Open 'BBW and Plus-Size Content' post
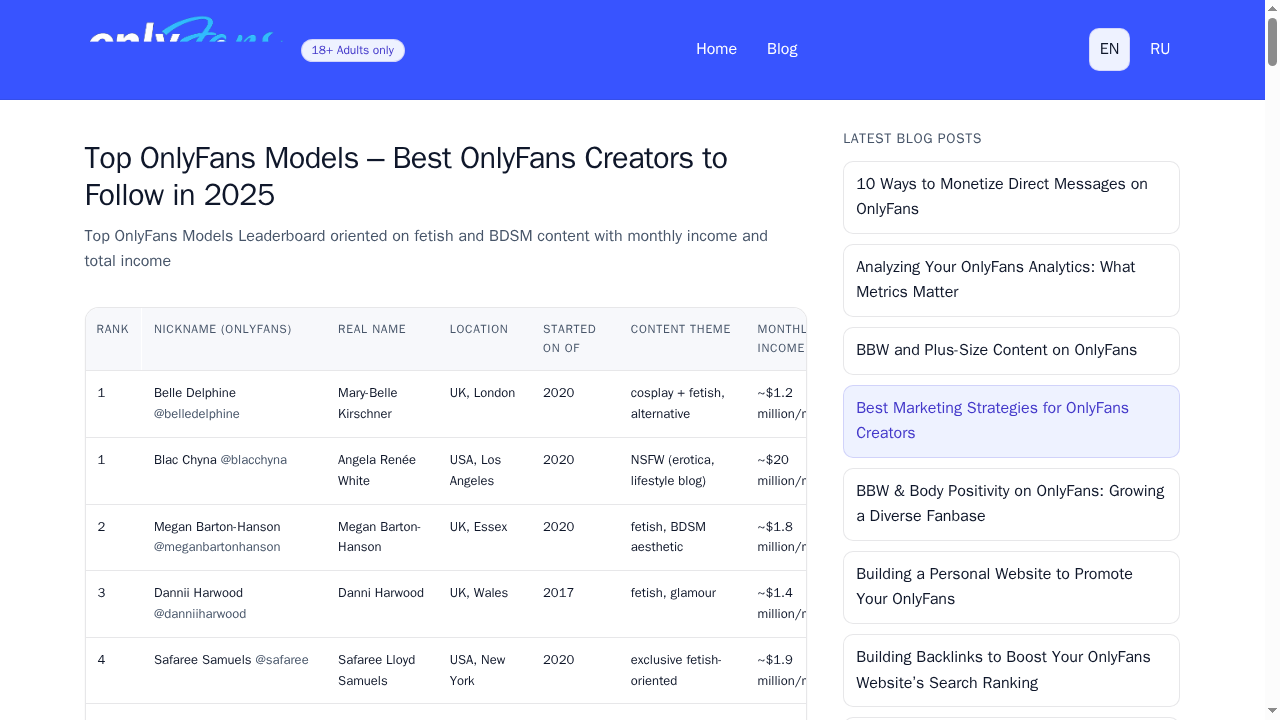The width and height of the screenshot is (1280, 720). tap(1010, 350)
